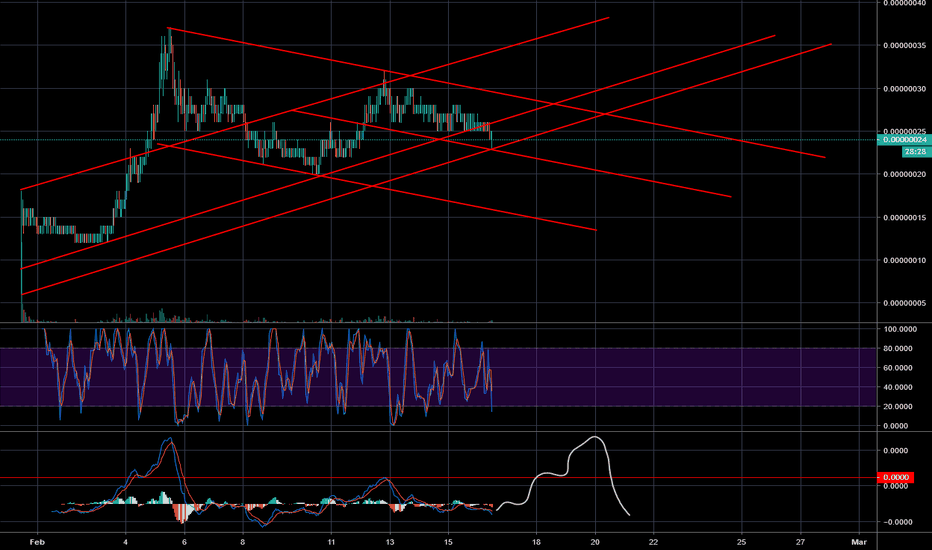The image size is (932, 550).
Task: Click date 6 on the time axis
Action: coord(184,542)
